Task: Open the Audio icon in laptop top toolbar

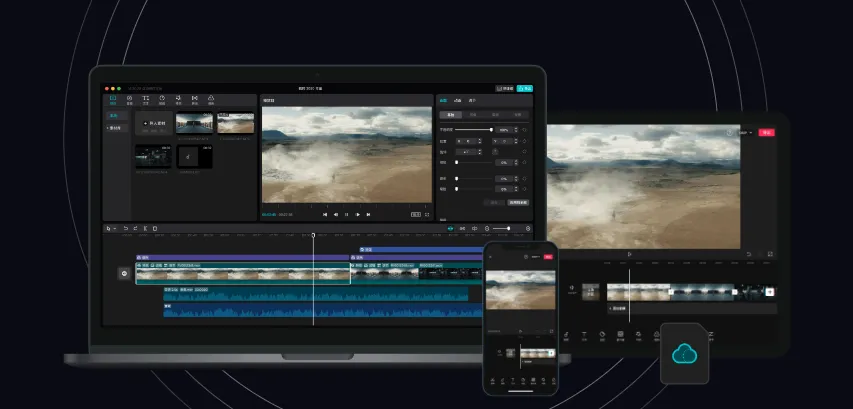Action: coord(129,100)
